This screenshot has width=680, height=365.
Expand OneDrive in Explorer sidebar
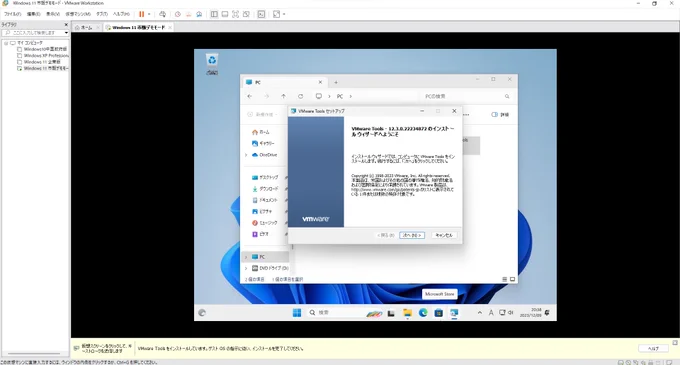[246, 155]
